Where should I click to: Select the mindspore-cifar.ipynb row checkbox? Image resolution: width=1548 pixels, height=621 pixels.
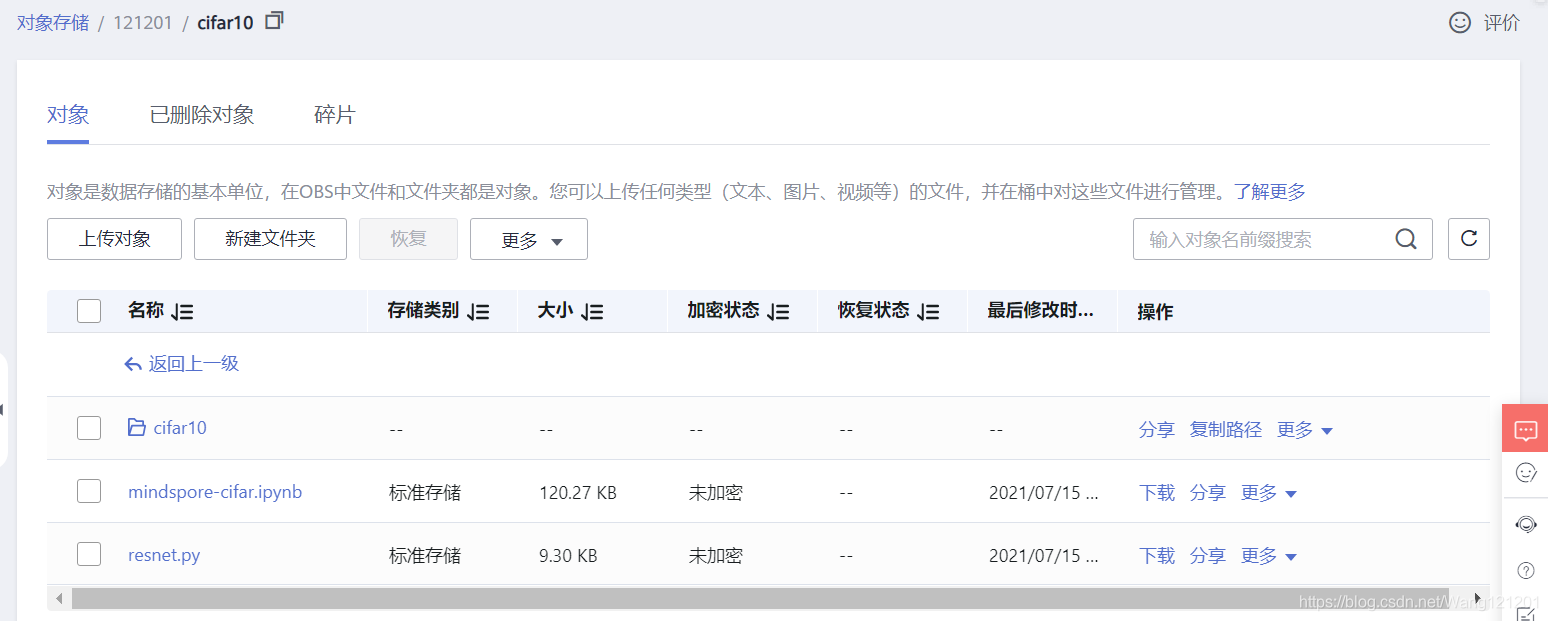pyautogui.click(x=89, y=491)
